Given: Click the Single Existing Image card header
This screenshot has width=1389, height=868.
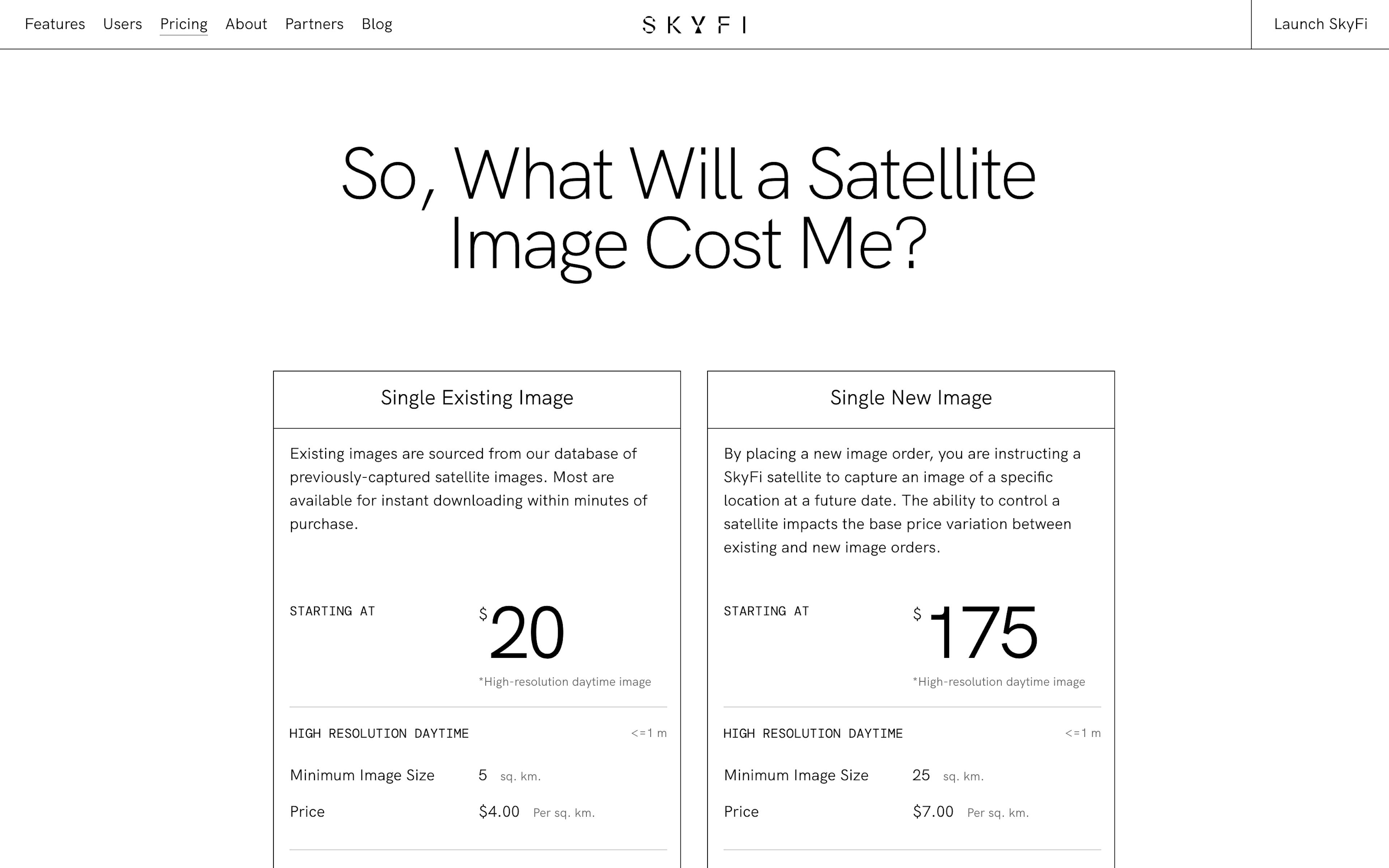Looking at the screenshot, I should tap(476, 398).
